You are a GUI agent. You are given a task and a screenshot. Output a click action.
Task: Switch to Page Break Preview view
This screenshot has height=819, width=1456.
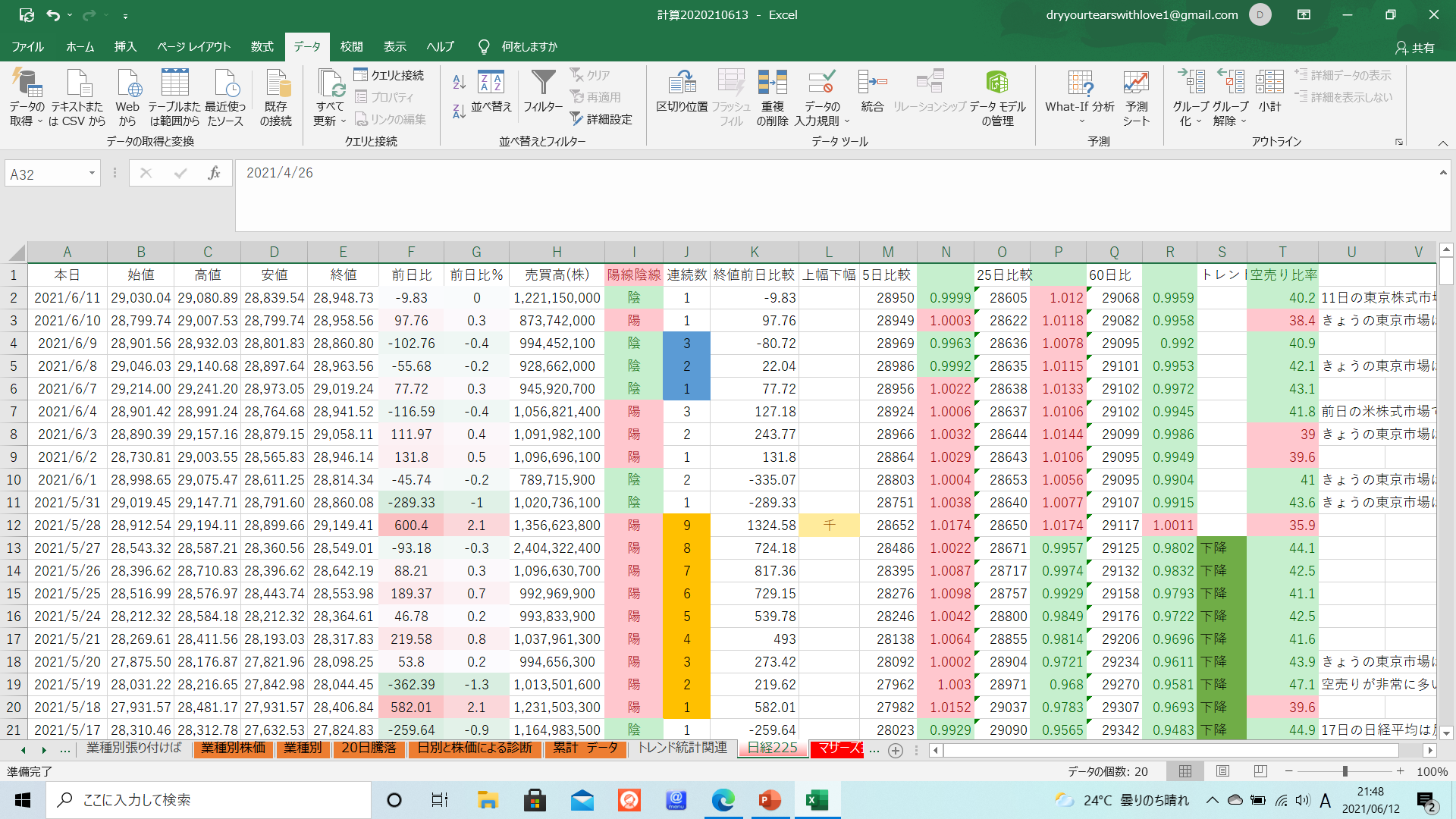click(x=1260, y=771)
